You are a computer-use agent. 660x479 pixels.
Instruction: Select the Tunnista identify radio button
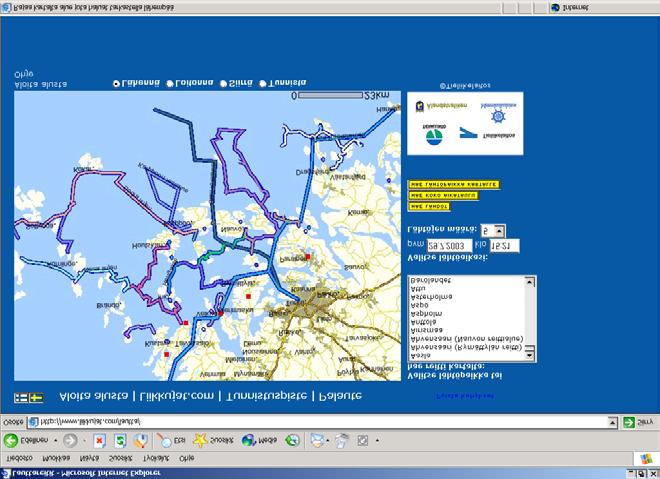coord(263,84)
